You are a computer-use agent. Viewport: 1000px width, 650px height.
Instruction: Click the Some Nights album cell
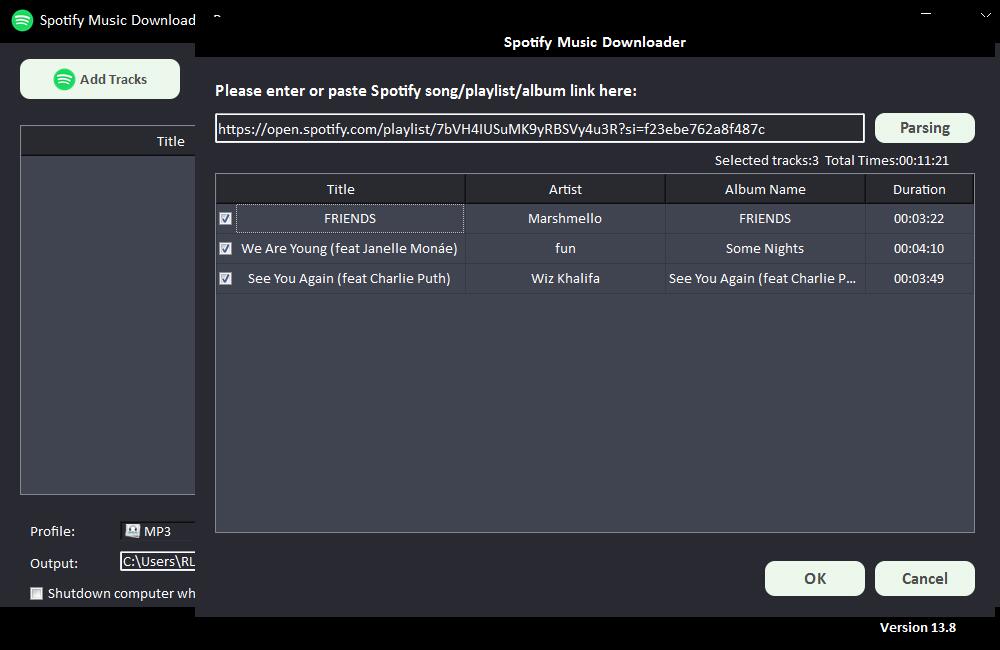[x=765, y=248]
